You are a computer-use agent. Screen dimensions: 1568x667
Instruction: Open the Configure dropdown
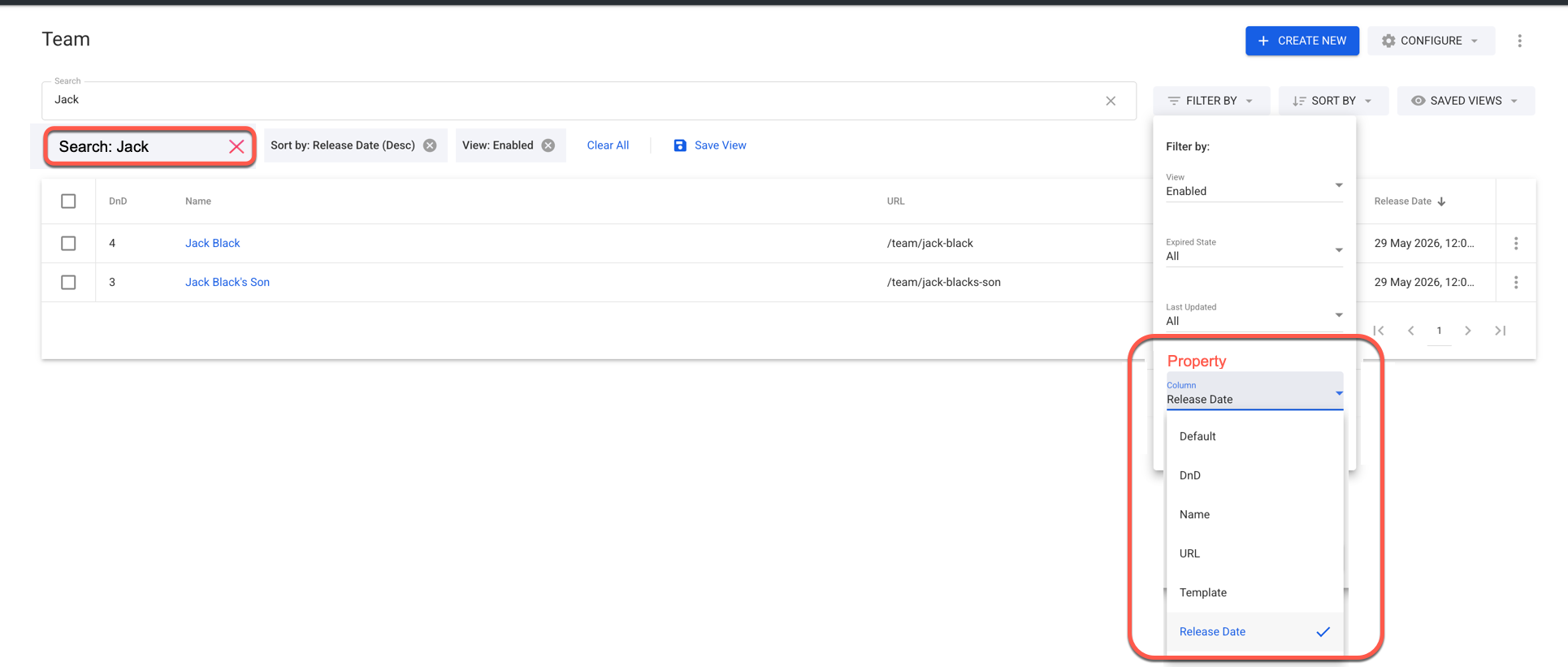pos(1431,41)
